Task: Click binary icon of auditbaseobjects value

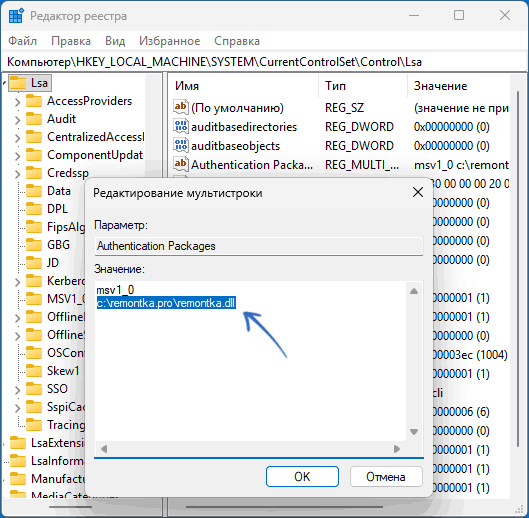Action: click(180, 145)
